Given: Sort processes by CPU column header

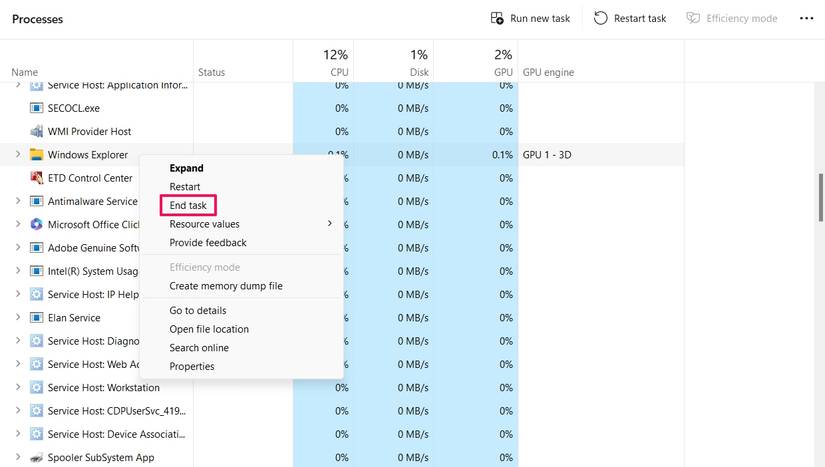Looking at the screenshot, I should tap(336, 61).
